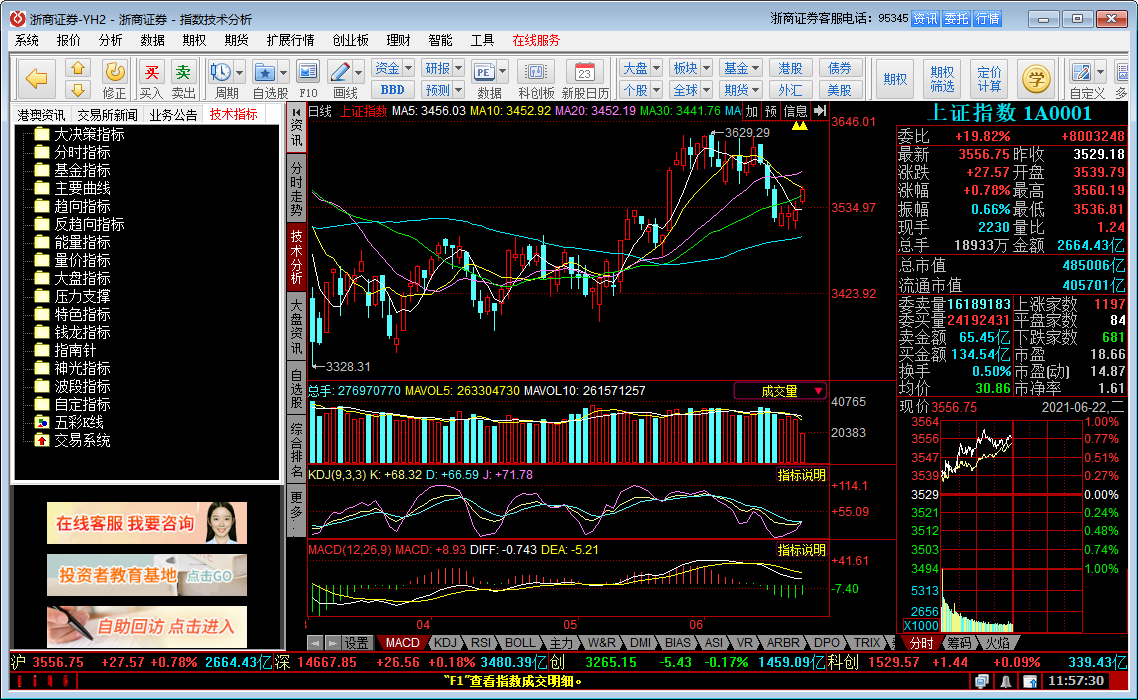1138x700 pixels.
Task: Switch to the 筹码 tab
Action: pos(959,643)
